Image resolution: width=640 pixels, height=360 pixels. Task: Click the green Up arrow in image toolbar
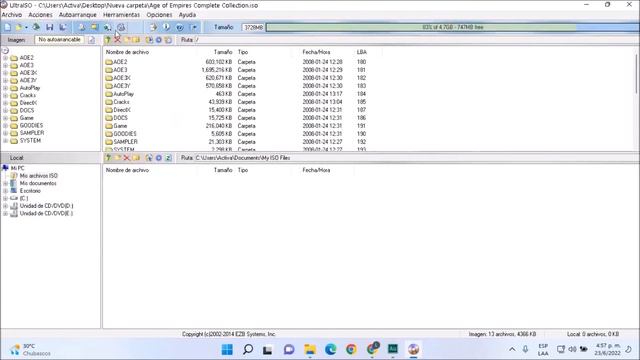pyautogui.click(x=108, y=40)
